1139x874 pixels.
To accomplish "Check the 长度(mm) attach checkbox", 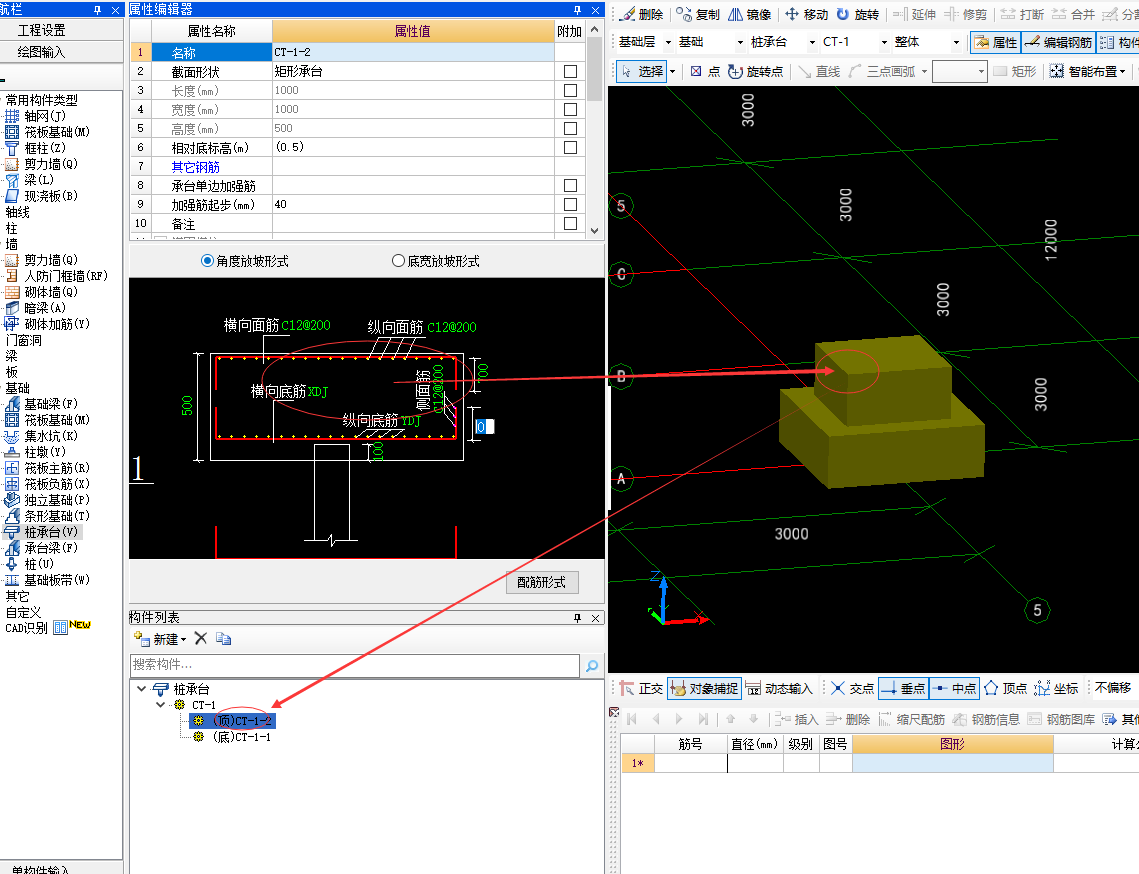I will [x=570, y=90].
